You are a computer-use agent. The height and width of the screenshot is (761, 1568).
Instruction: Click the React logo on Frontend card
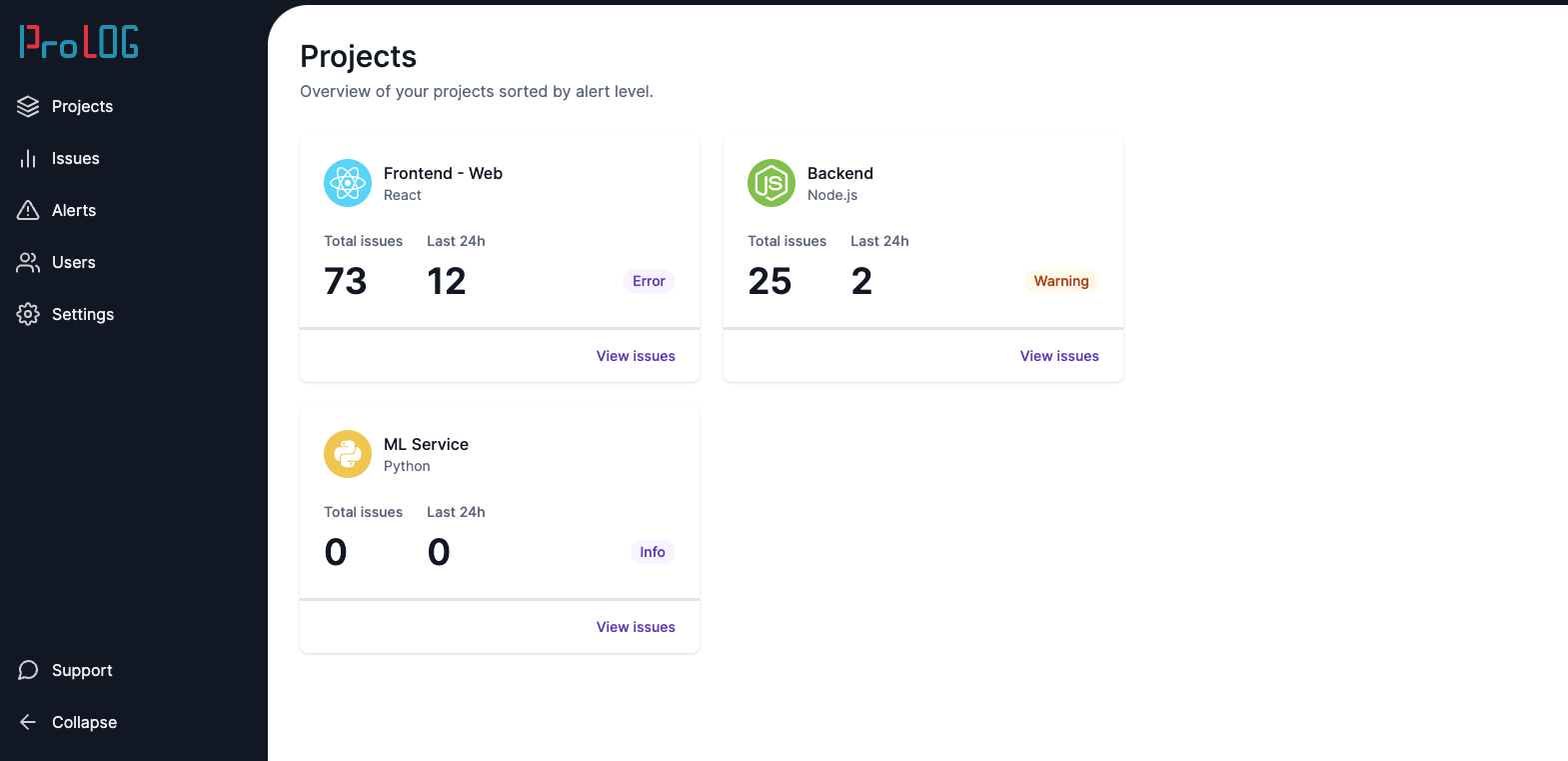[348, 183]
